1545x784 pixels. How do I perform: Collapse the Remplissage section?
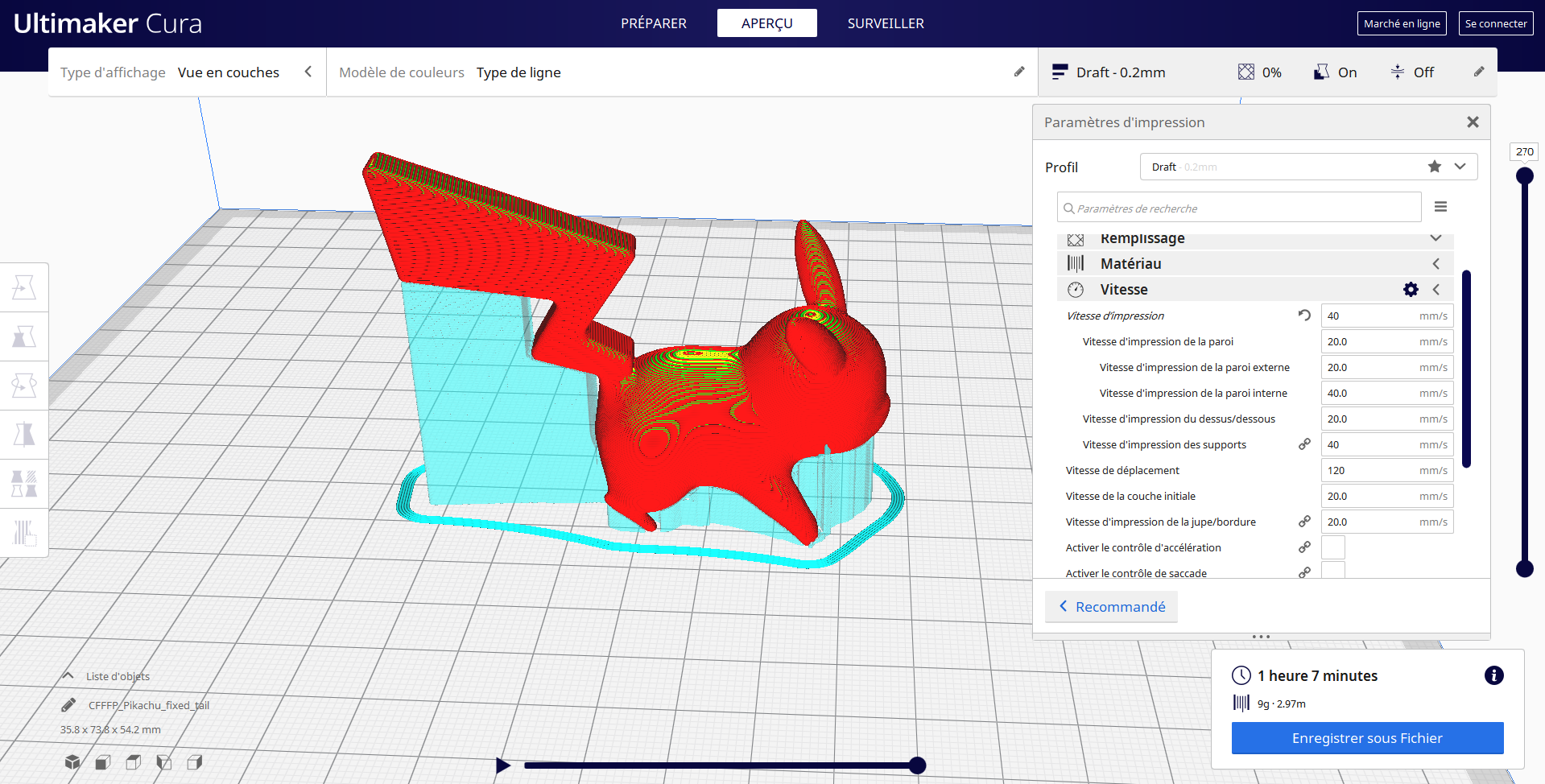click(1436, 237)
